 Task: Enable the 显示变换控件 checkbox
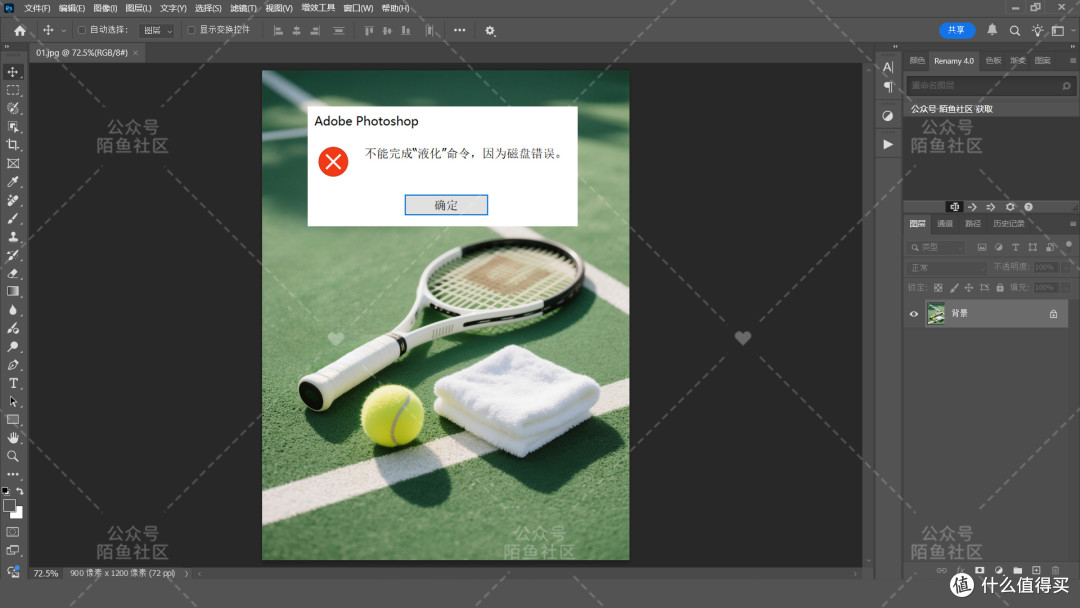tap(191, 30)
